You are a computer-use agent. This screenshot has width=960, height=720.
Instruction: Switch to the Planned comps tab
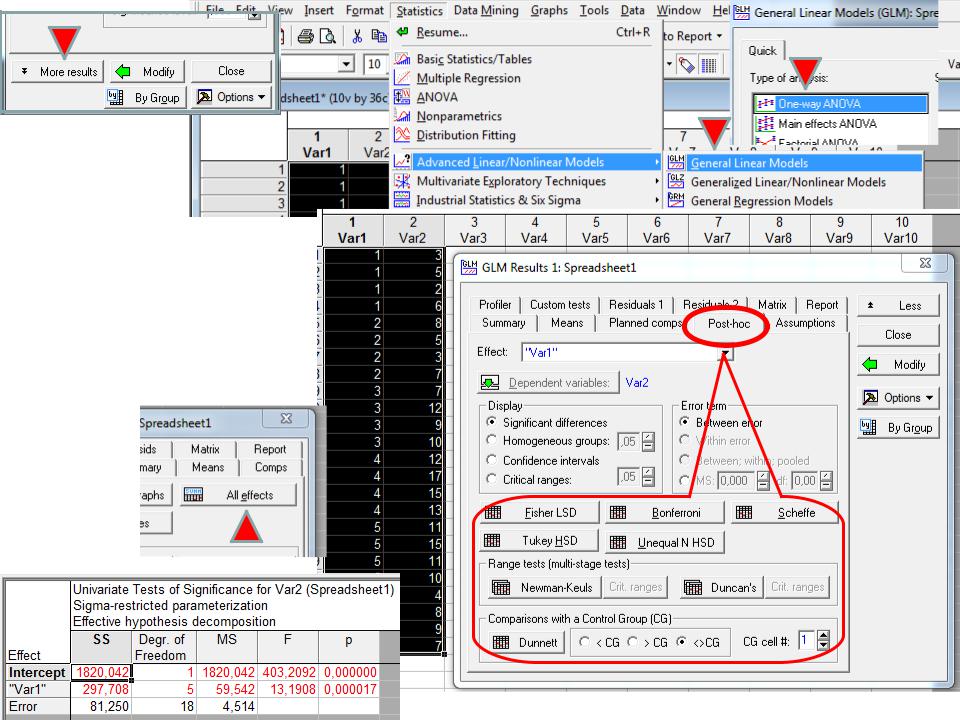click(645, 323)
